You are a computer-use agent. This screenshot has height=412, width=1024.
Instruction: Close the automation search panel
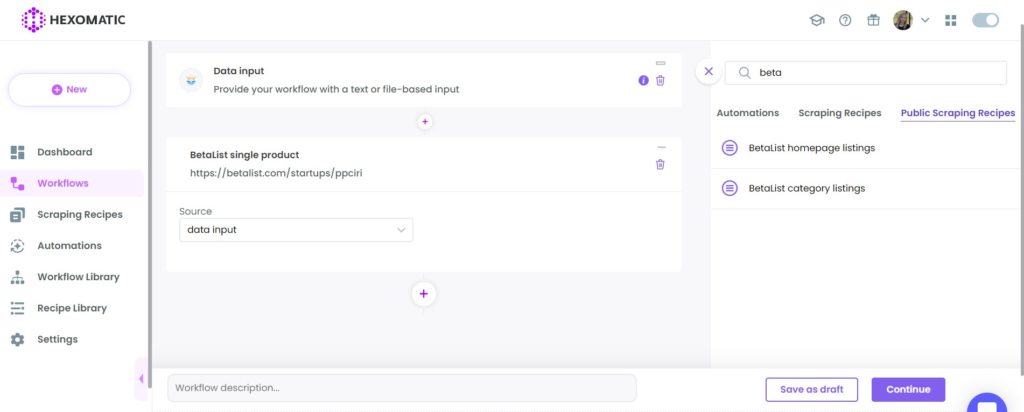(x=709, y=72)
